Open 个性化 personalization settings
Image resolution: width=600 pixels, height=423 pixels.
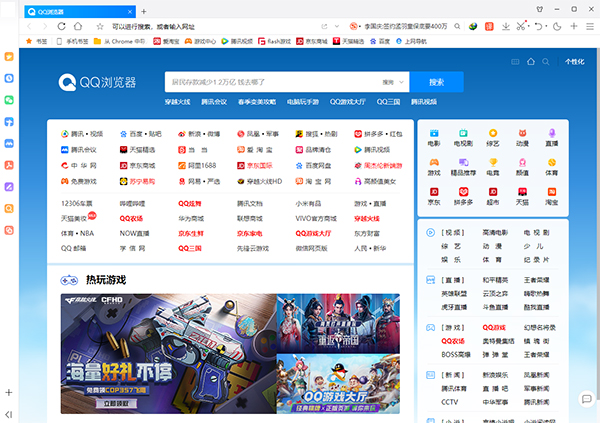pos(574,62)
